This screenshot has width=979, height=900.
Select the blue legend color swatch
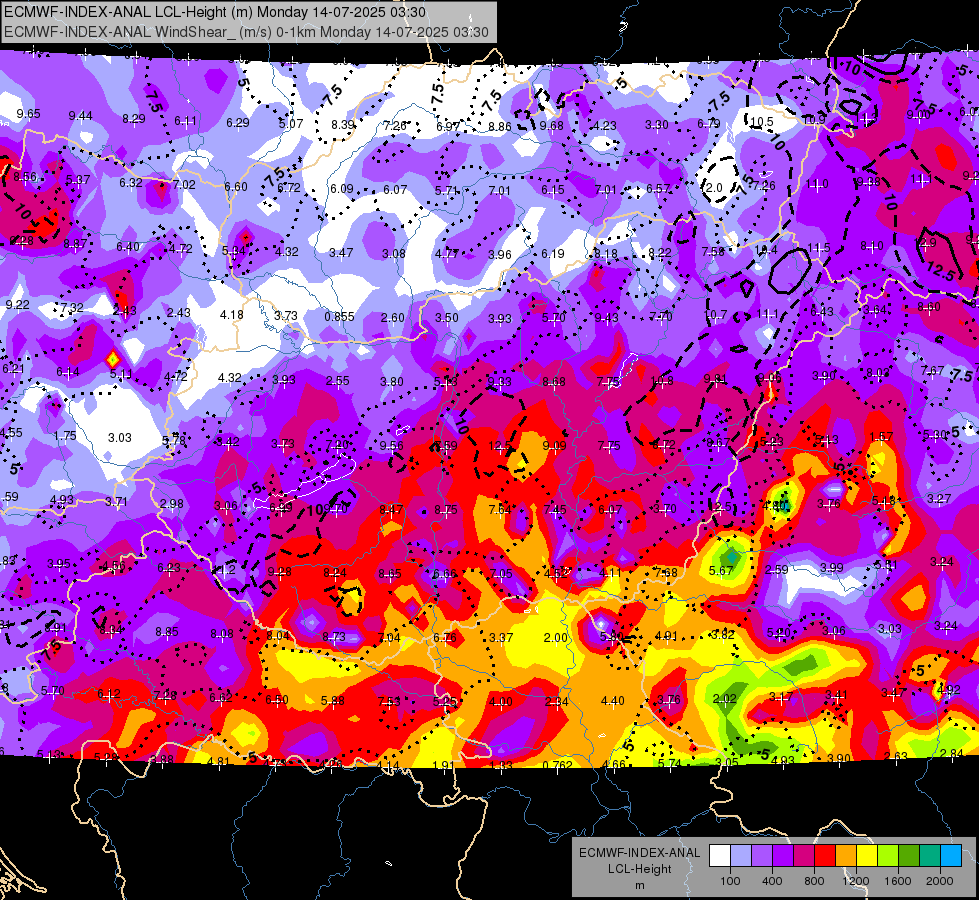952,856
